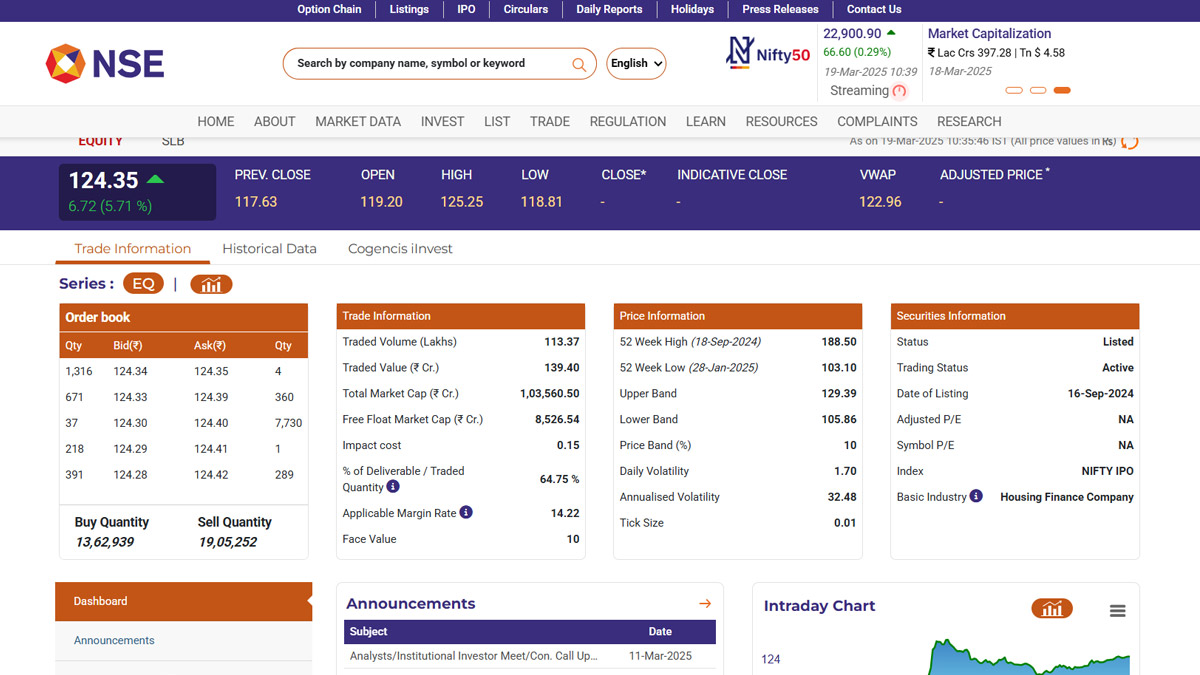Screen dimensions: 1200x675
Task: Select the SLB tab
Action: click(173, 141)
